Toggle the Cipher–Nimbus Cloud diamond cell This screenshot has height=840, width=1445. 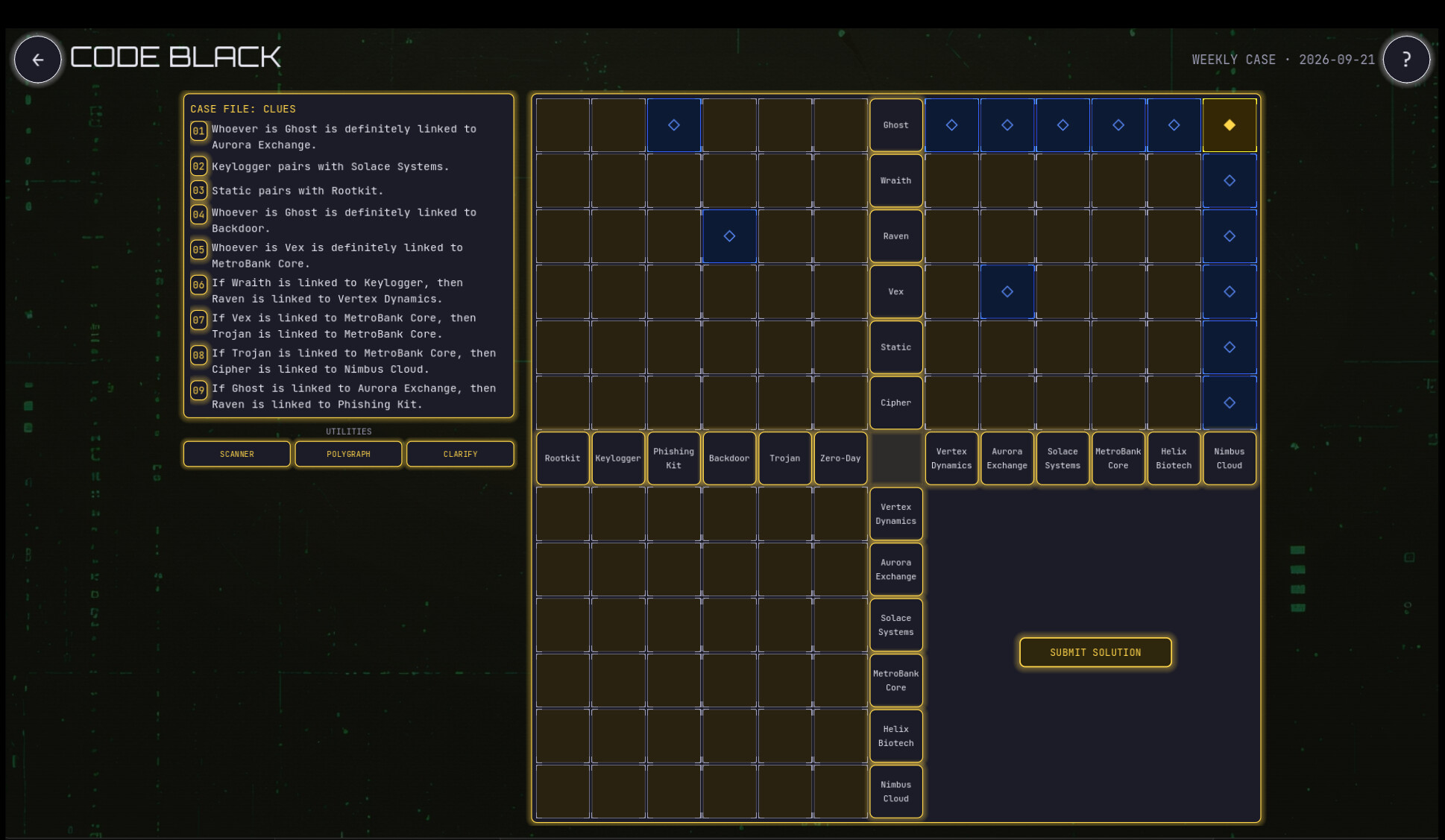tap(1230, 402)
